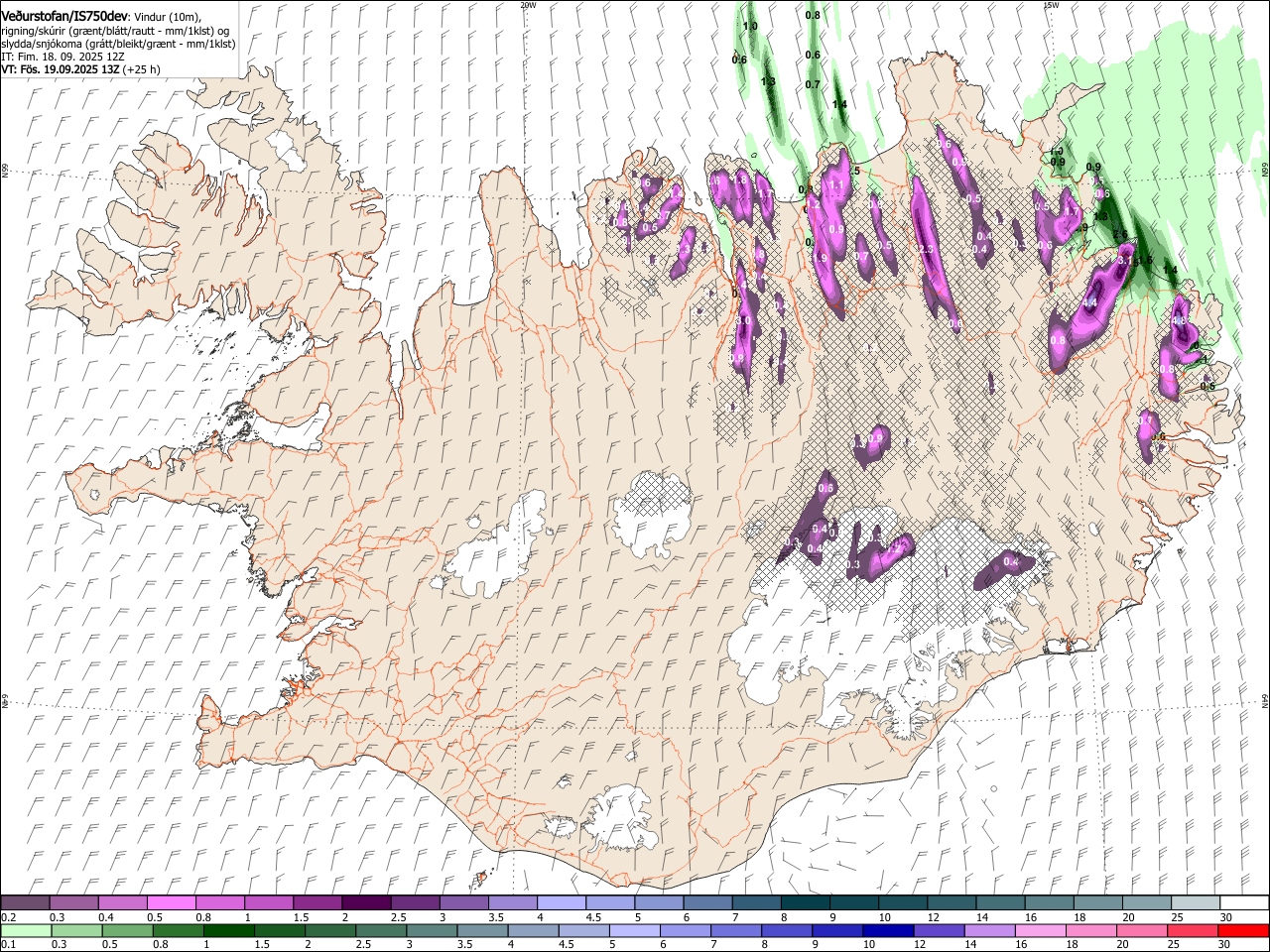Click the 30 label in lower legend row

click(x=1224, y=946)
